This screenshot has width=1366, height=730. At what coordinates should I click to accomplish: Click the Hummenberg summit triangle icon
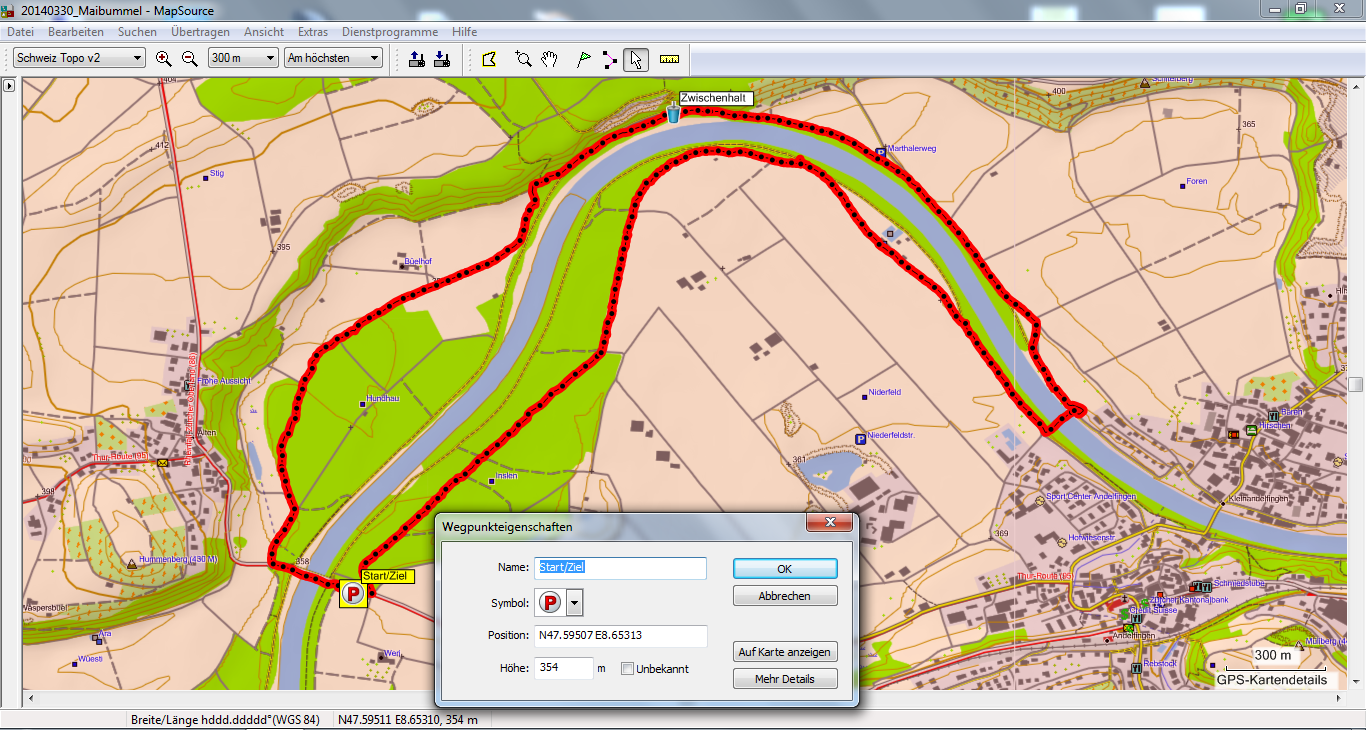coord(132,563)
